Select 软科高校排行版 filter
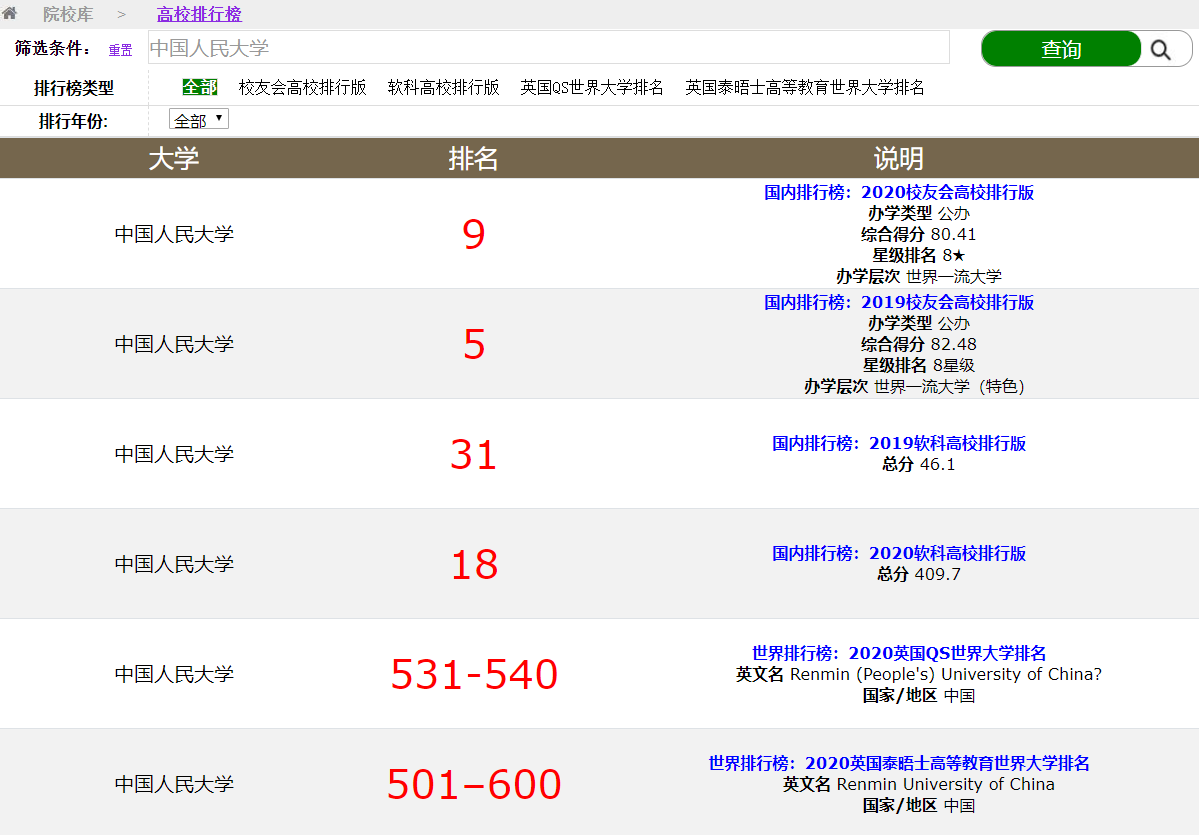1200x835 pixels. tap(443, 87)
